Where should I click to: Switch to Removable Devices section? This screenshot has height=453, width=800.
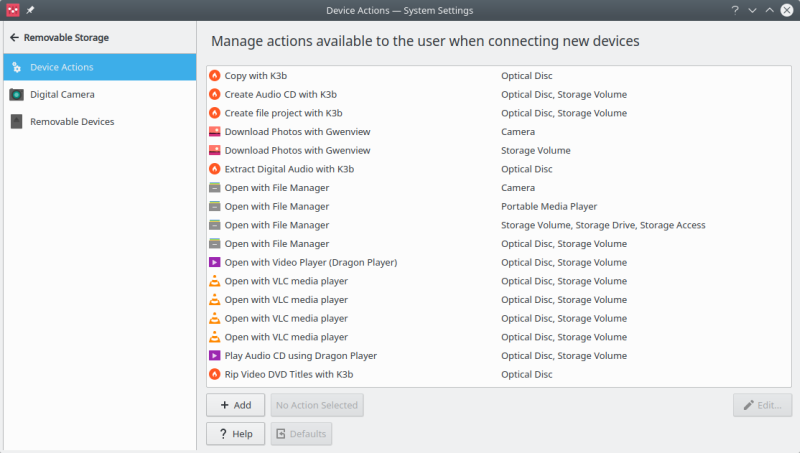coord(72,122)
